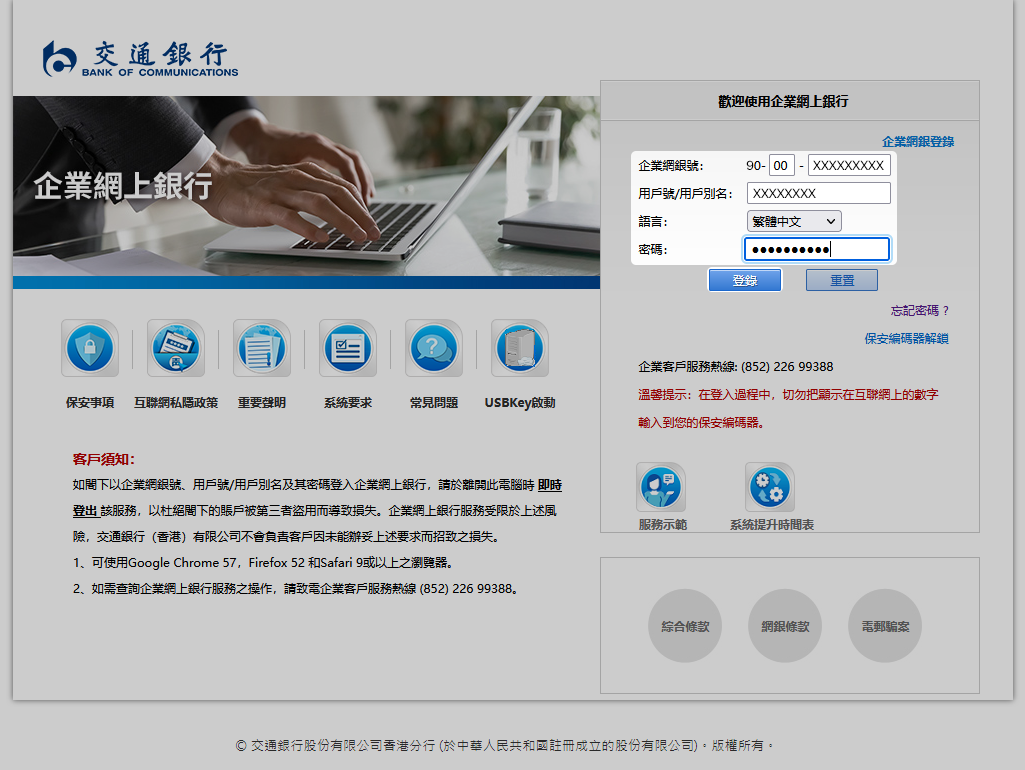Click the USBKey啟動 label text

click(x=520, y=403)
